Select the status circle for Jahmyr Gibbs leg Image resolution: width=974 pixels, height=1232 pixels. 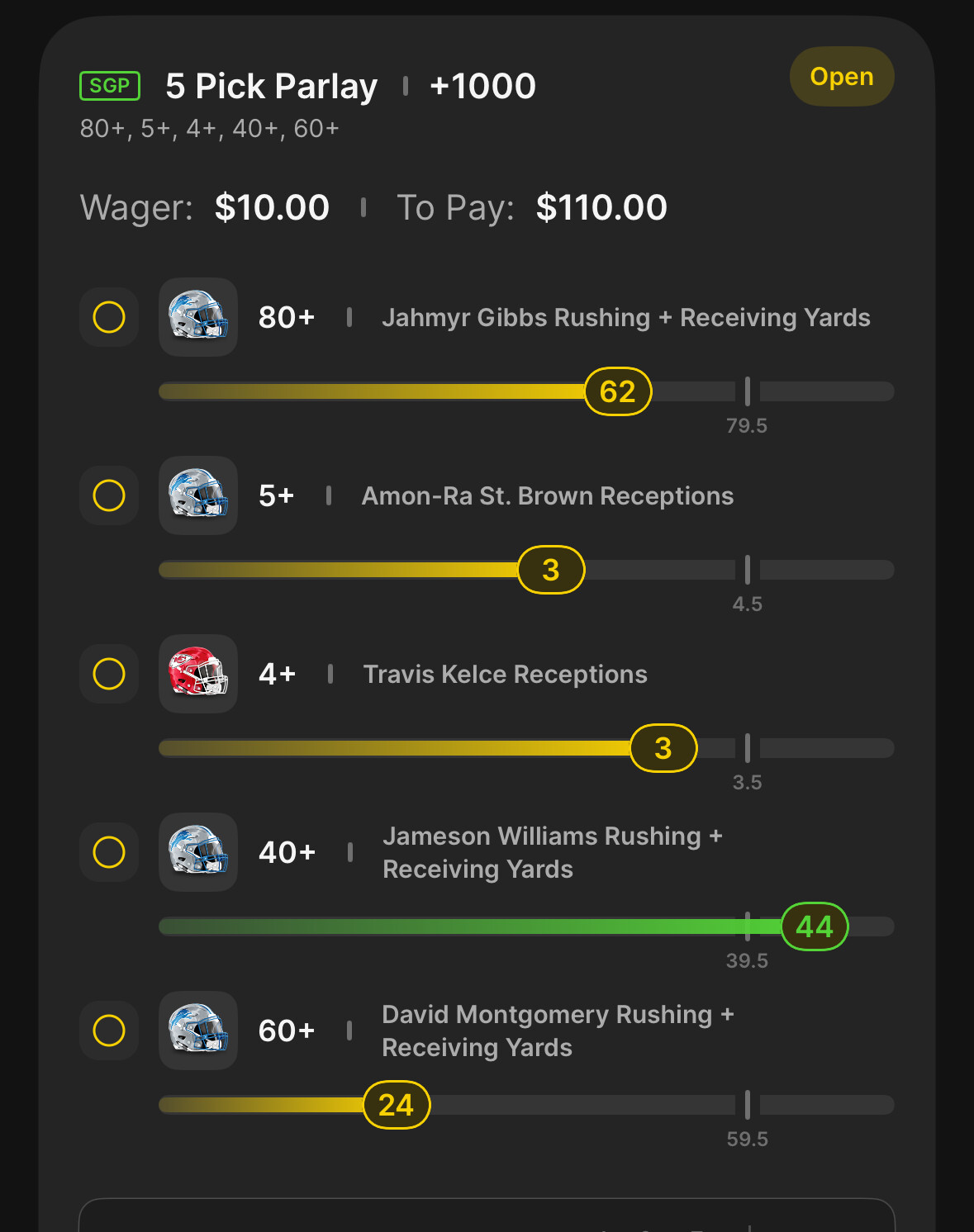109,317
